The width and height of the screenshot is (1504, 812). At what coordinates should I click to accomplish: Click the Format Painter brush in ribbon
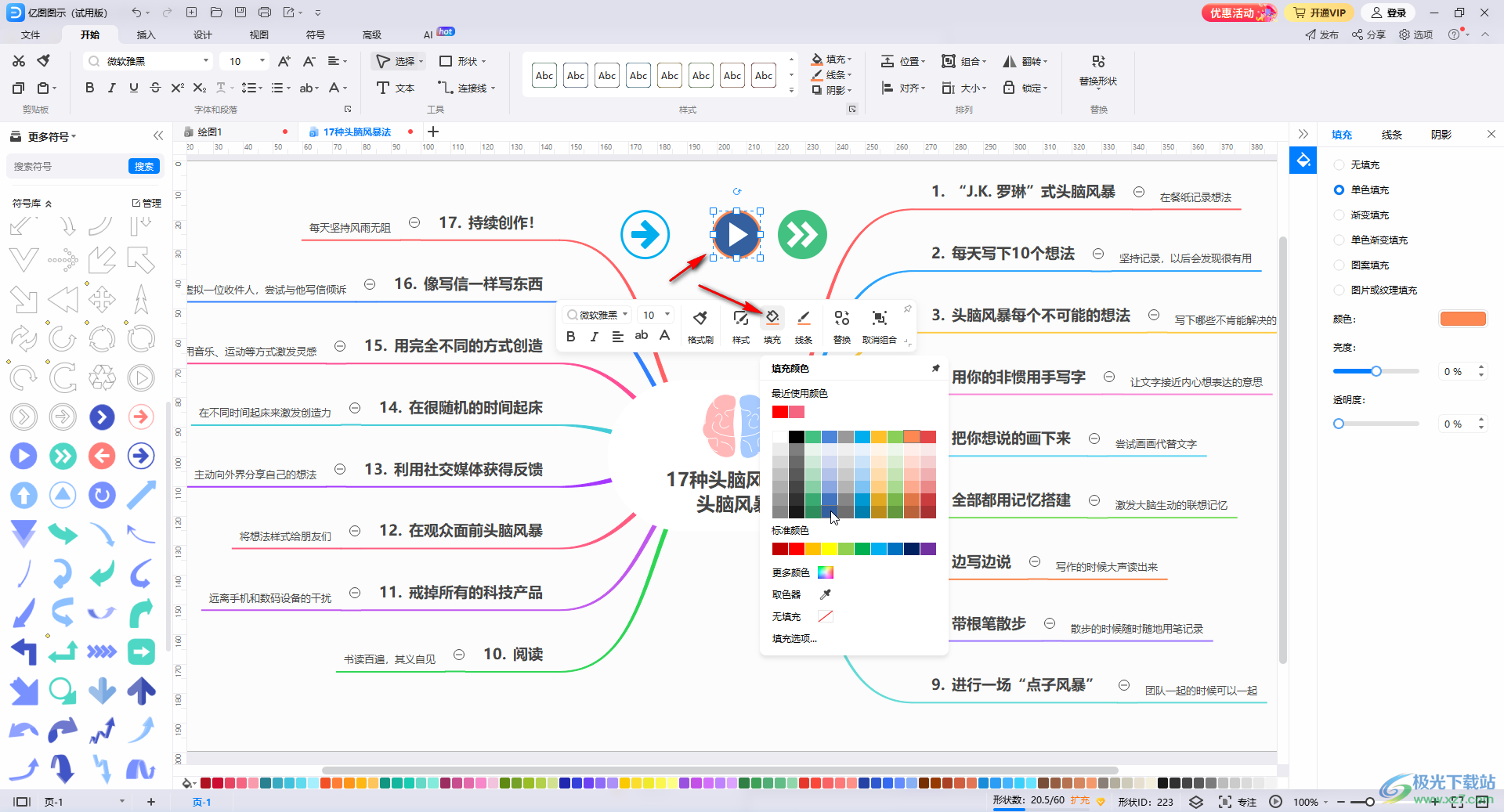pos(44,61)
